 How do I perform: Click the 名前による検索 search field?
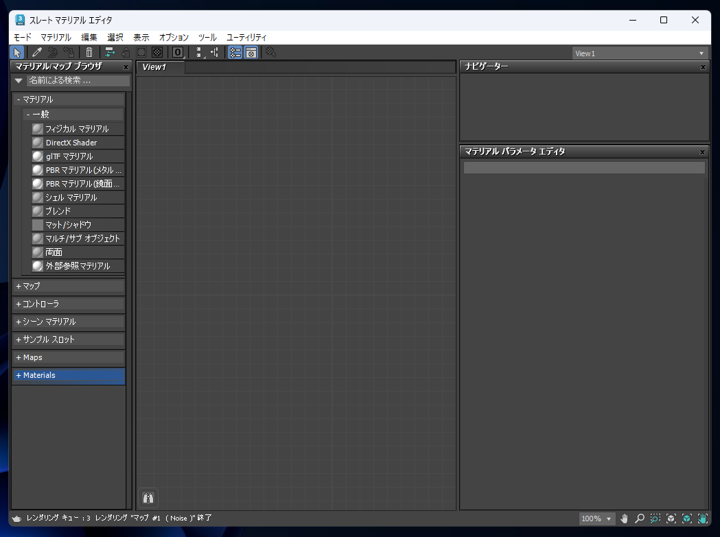pyautogui.click(x=78, y=80)
